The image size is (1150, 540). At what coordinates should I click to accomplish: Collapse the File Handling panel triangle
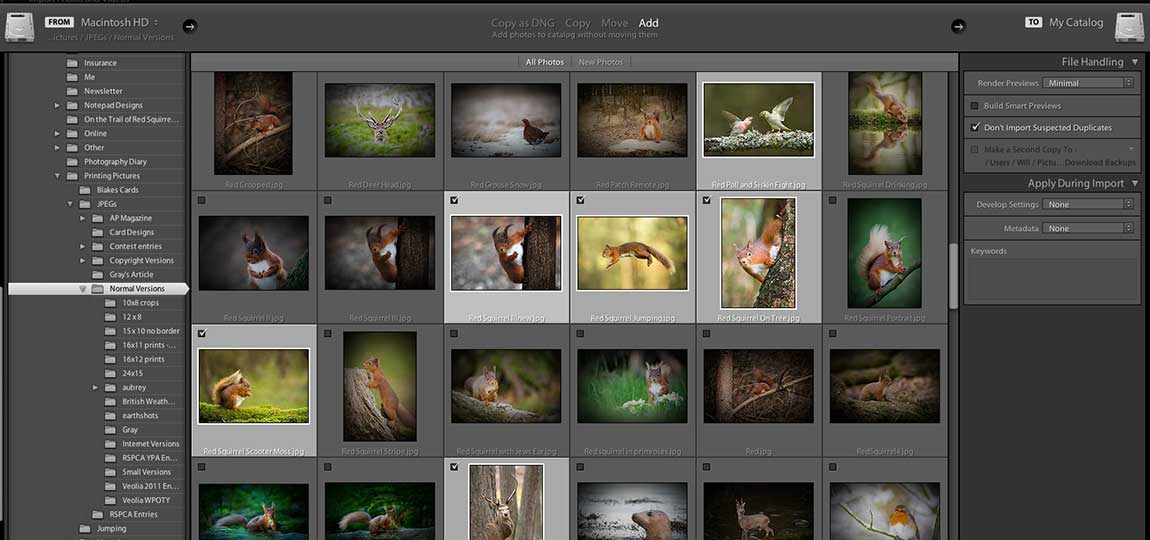(1135, 62)
